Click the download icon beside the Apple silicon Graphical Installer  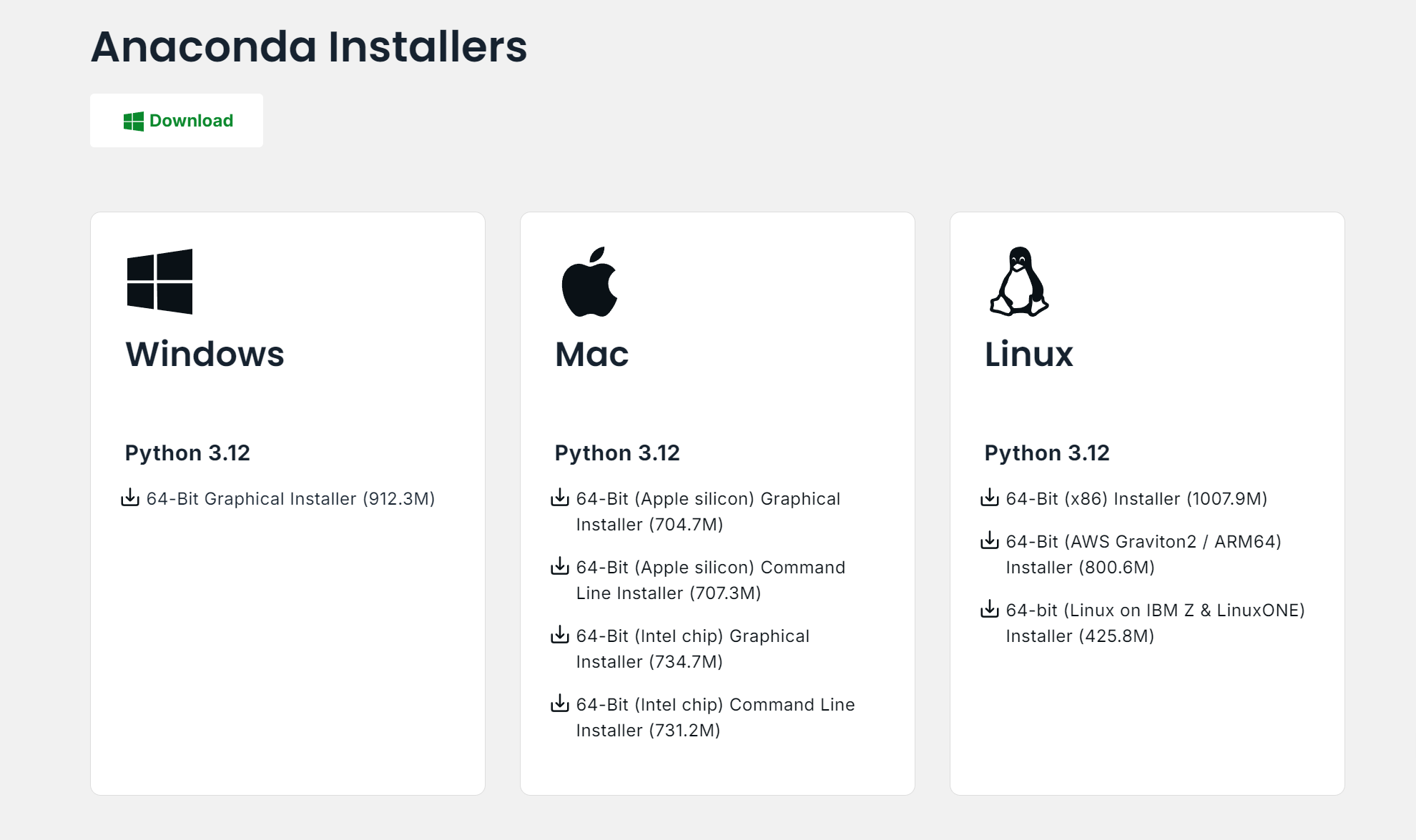tap(560, 498)
